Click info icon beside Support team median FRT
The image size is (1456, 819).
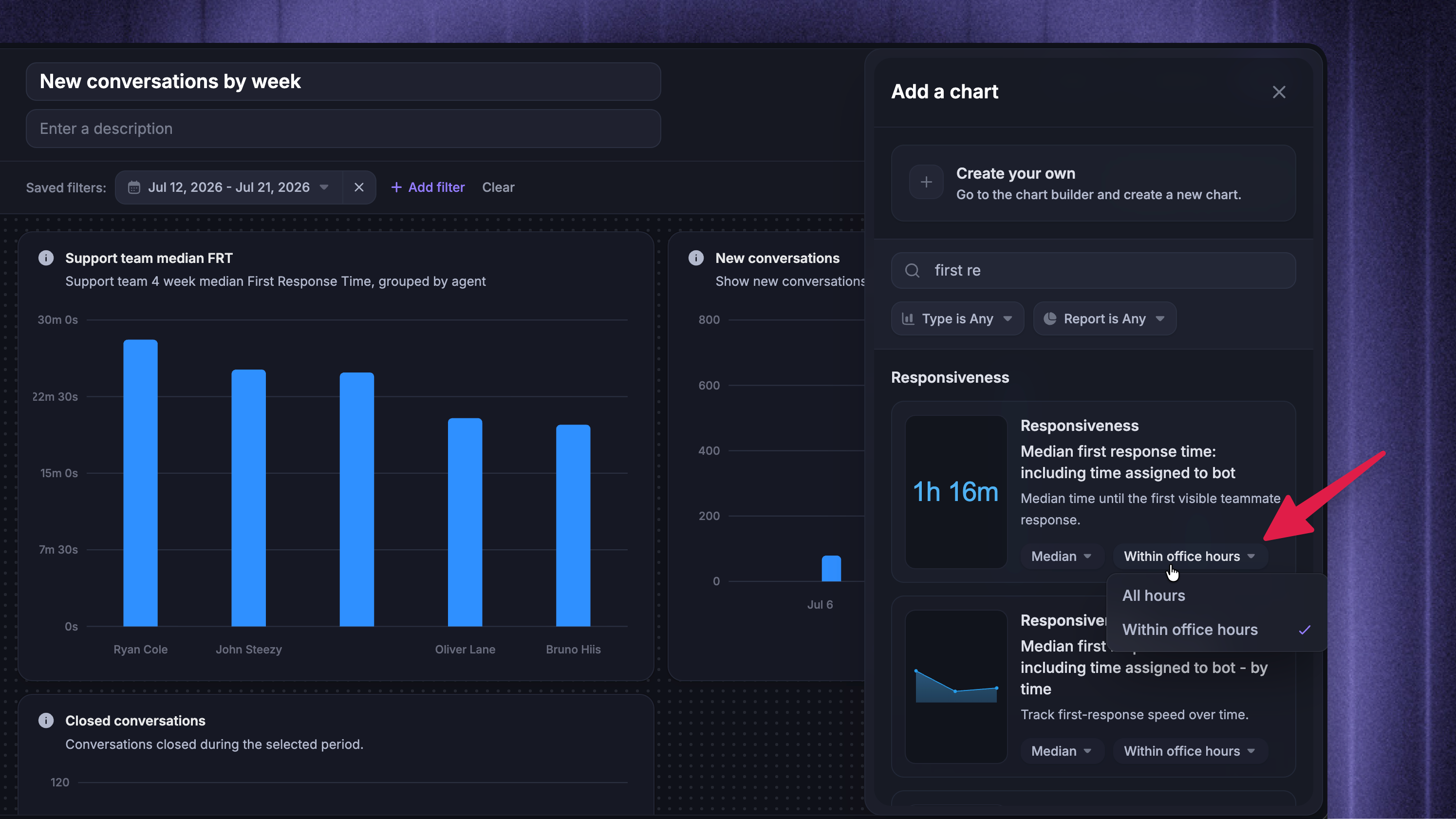(x=46, y=258)
